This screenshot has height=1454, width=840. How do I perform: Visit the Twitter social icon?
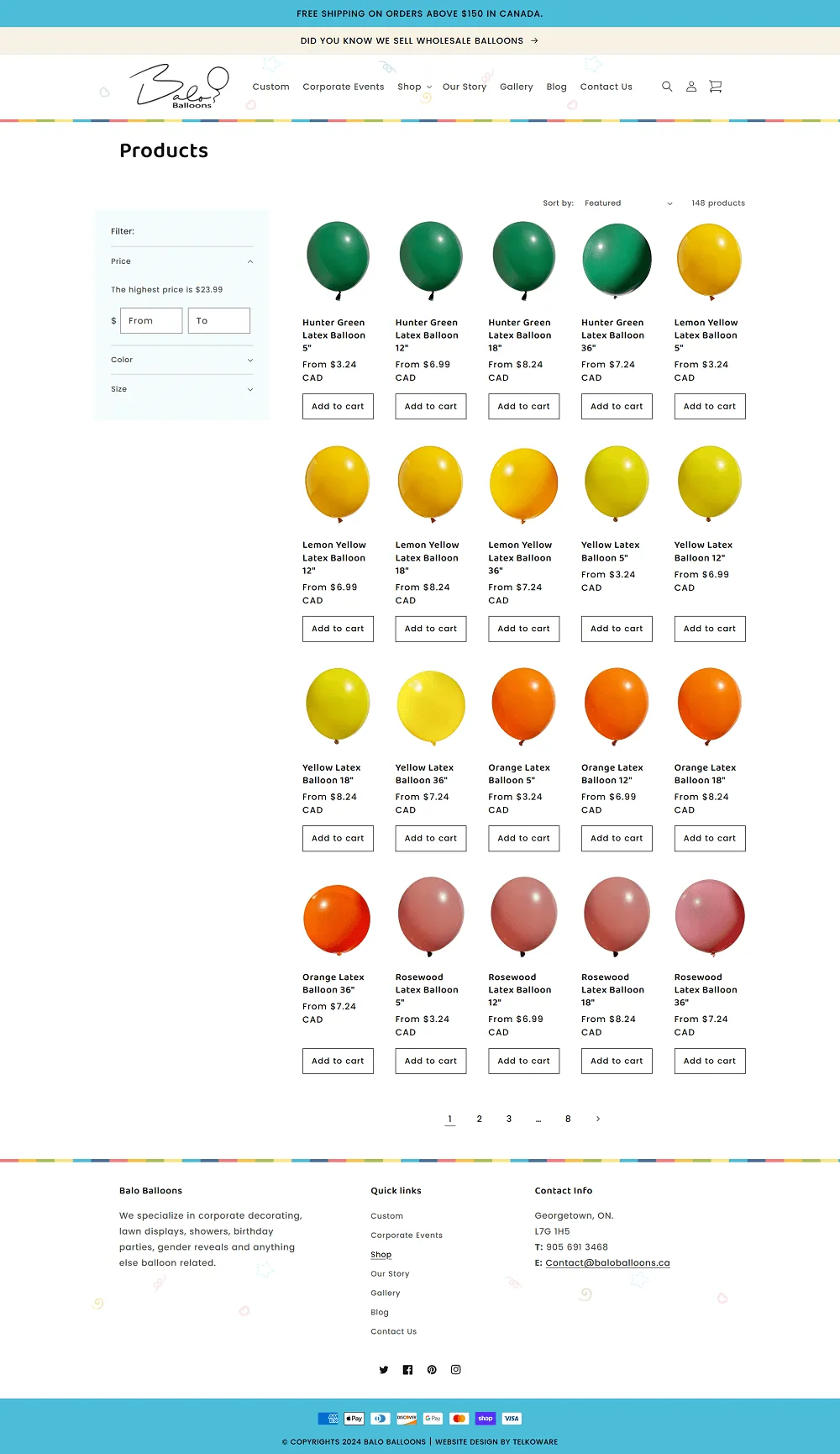pos(384,1370)
